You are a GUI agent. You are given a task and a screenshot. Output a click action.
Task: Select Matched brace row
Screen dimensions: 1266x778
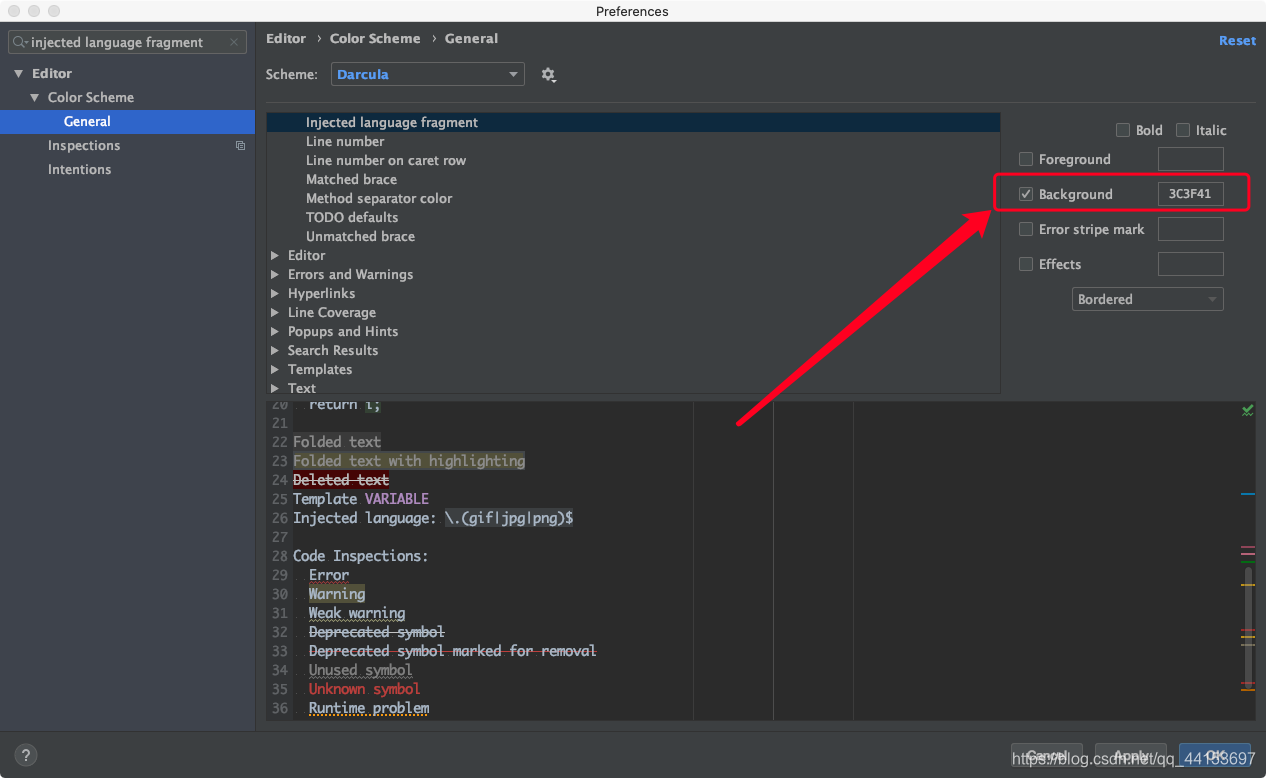(633, 179)
